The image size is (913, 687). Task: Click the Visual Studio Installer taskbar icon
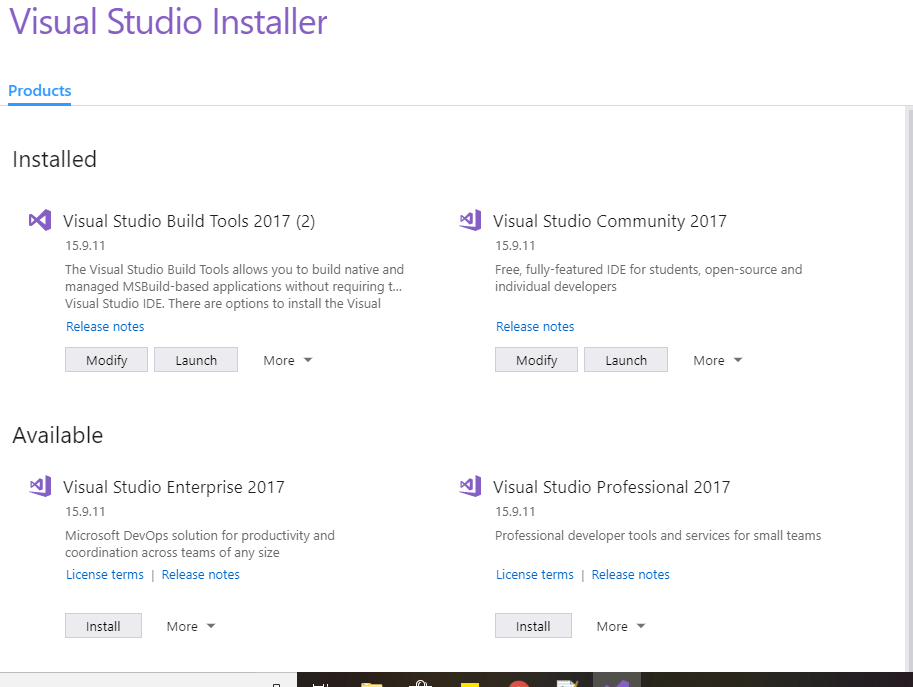tap(617, 682)
